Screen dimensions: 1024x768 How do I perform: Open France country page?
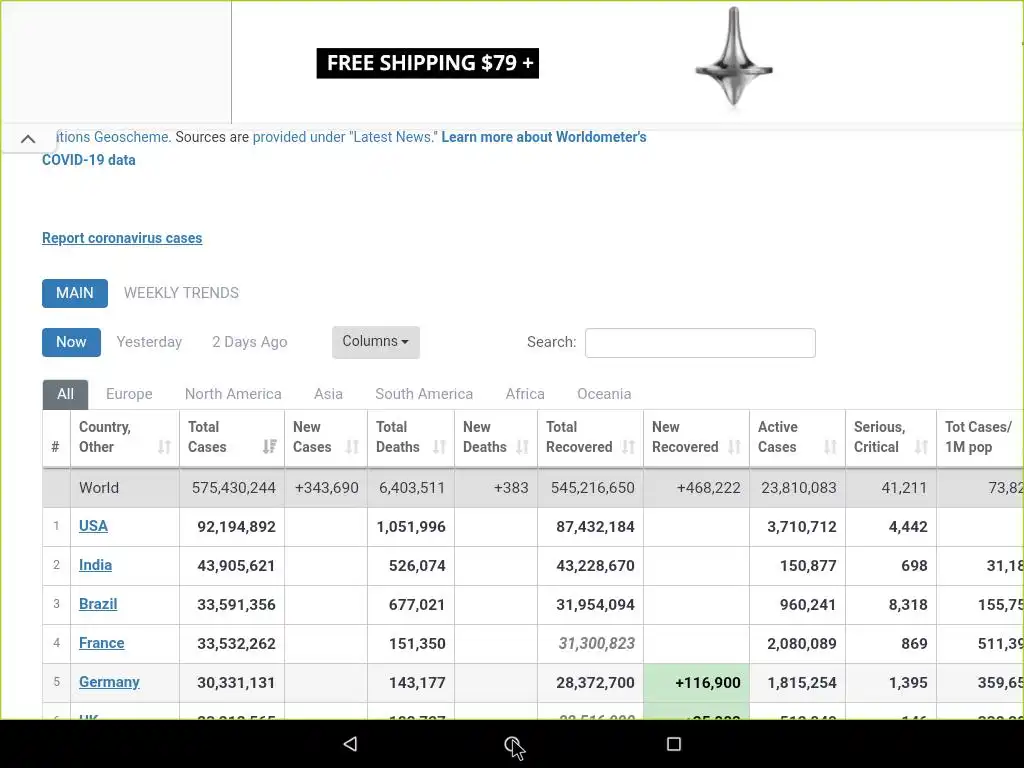pos(102,643)
